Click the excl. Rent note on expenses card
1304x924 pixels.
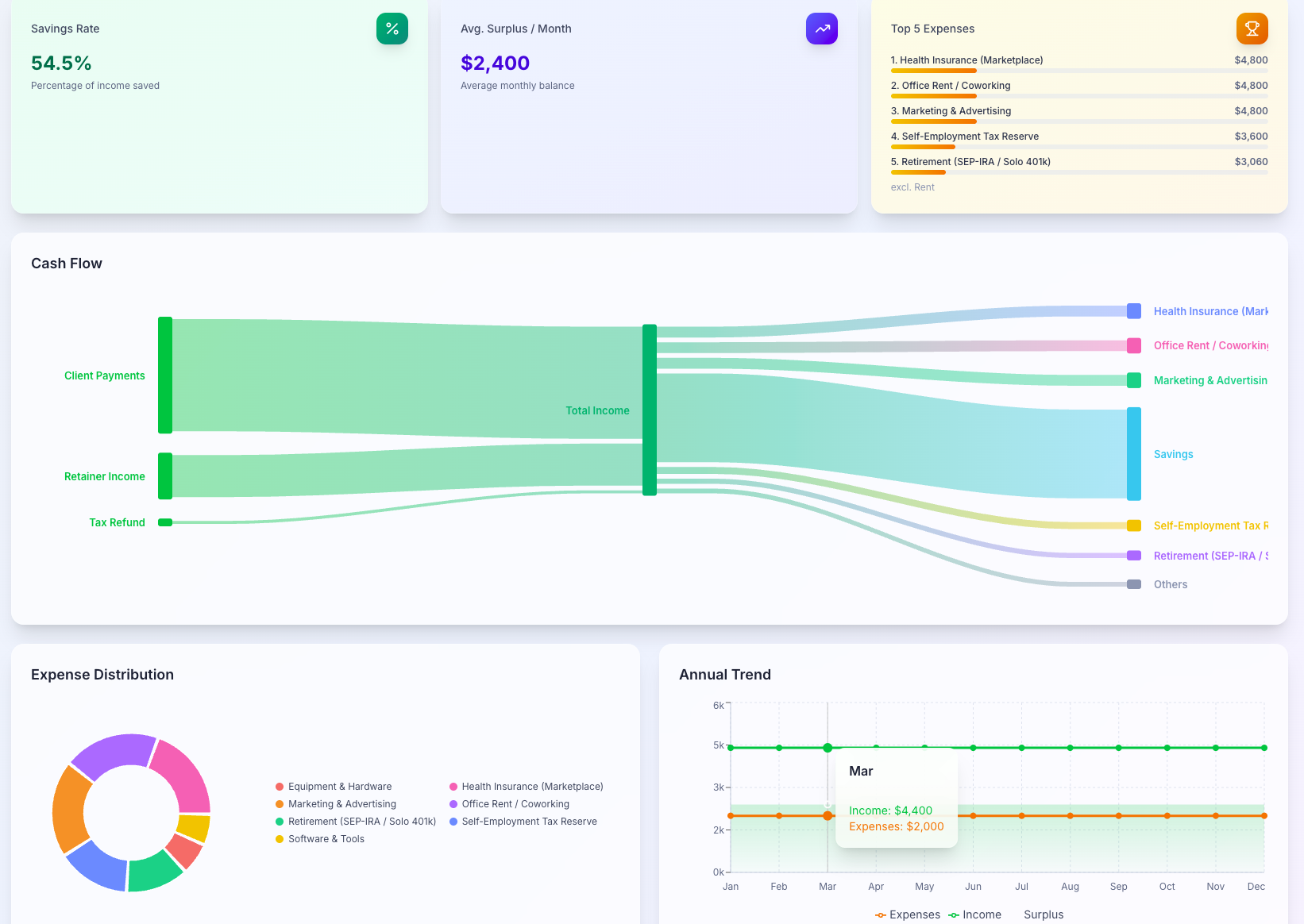click(x=912, y=187)
